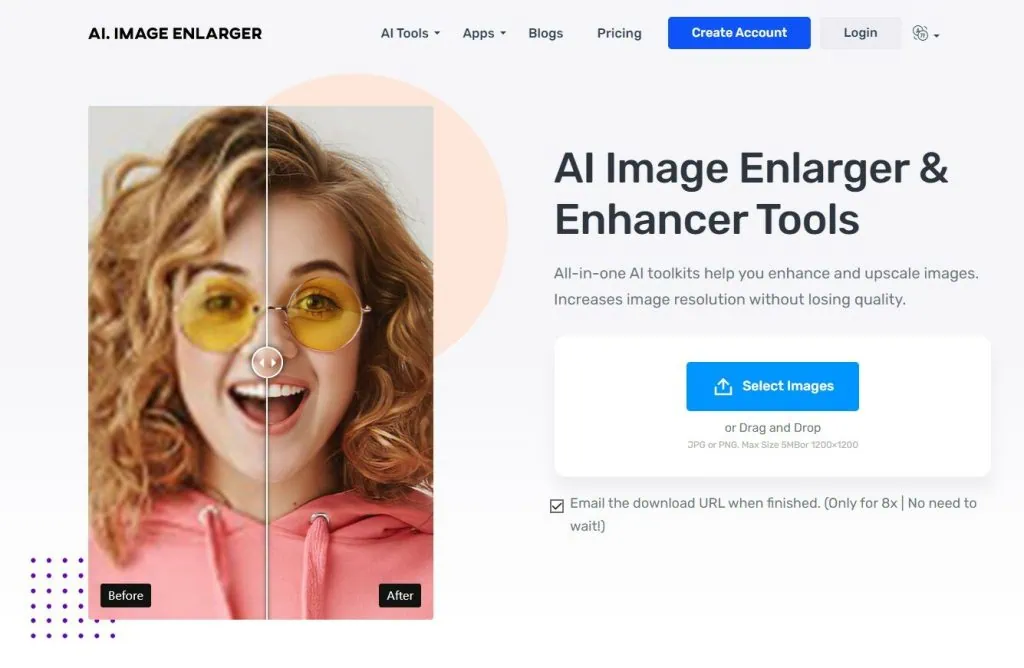Click the Before label on the image

coord(125,595)
